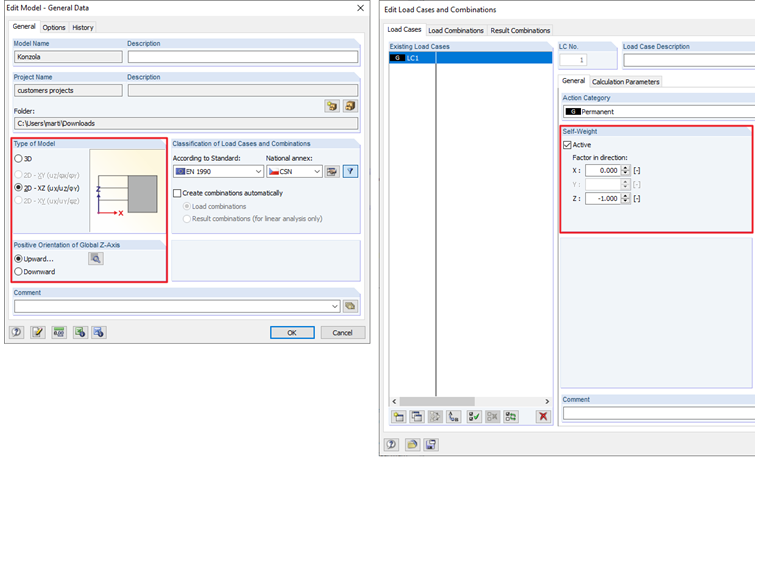Click magnifier icon next to Upward option
The height and width of the screenshot is (563, 760).
click(95, 259)
